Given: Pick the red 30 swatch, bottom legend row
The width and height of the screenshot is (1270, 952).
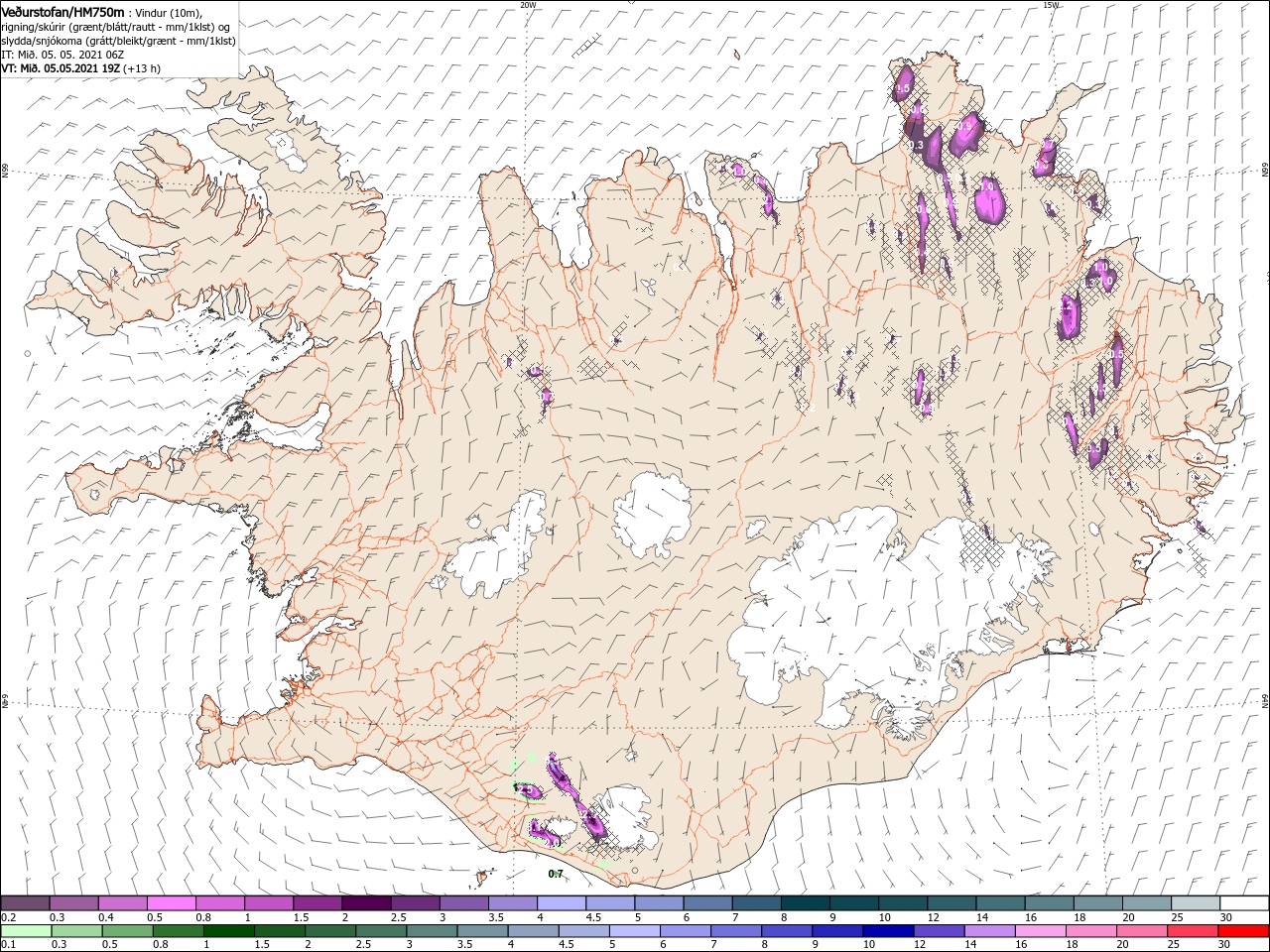Looking at the screenshot, I should click(x=1243, y=931).
